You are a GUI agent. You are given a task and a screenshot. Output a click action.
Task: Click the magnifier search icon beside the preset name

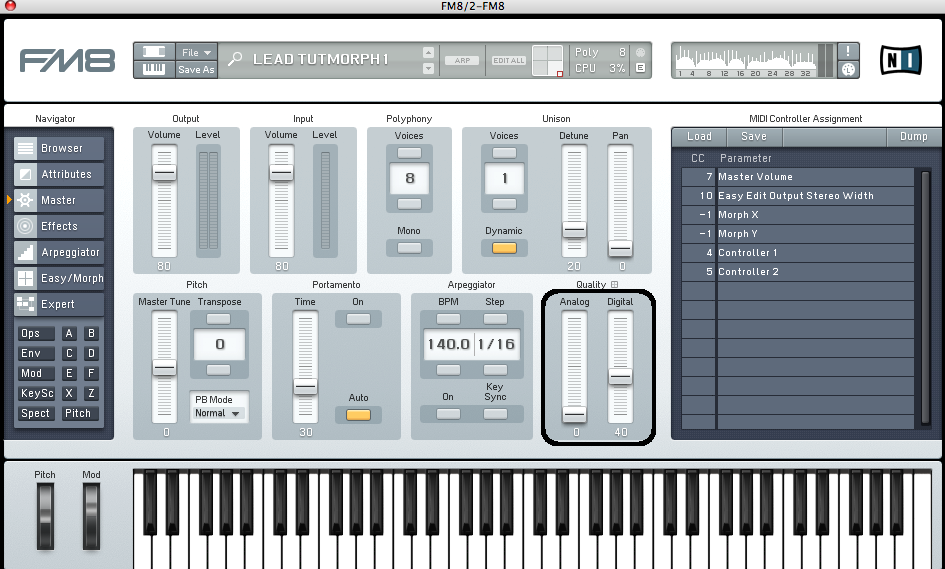pos(235,59)
